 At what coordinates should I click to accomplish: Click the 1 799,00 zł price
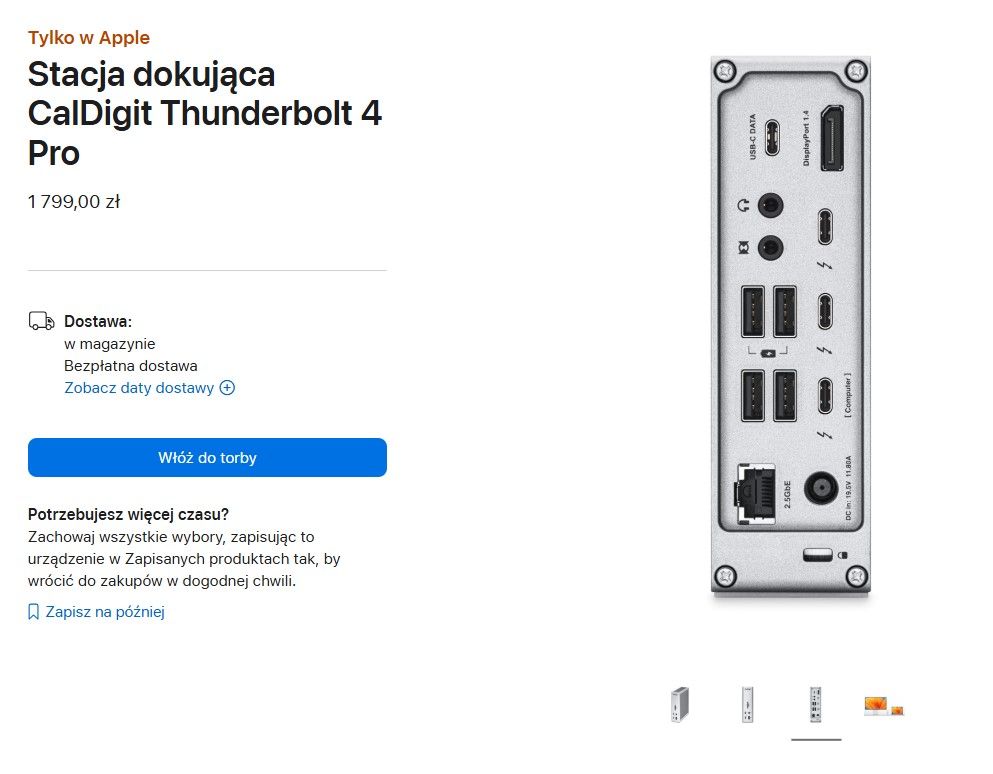tap(74, 202)
